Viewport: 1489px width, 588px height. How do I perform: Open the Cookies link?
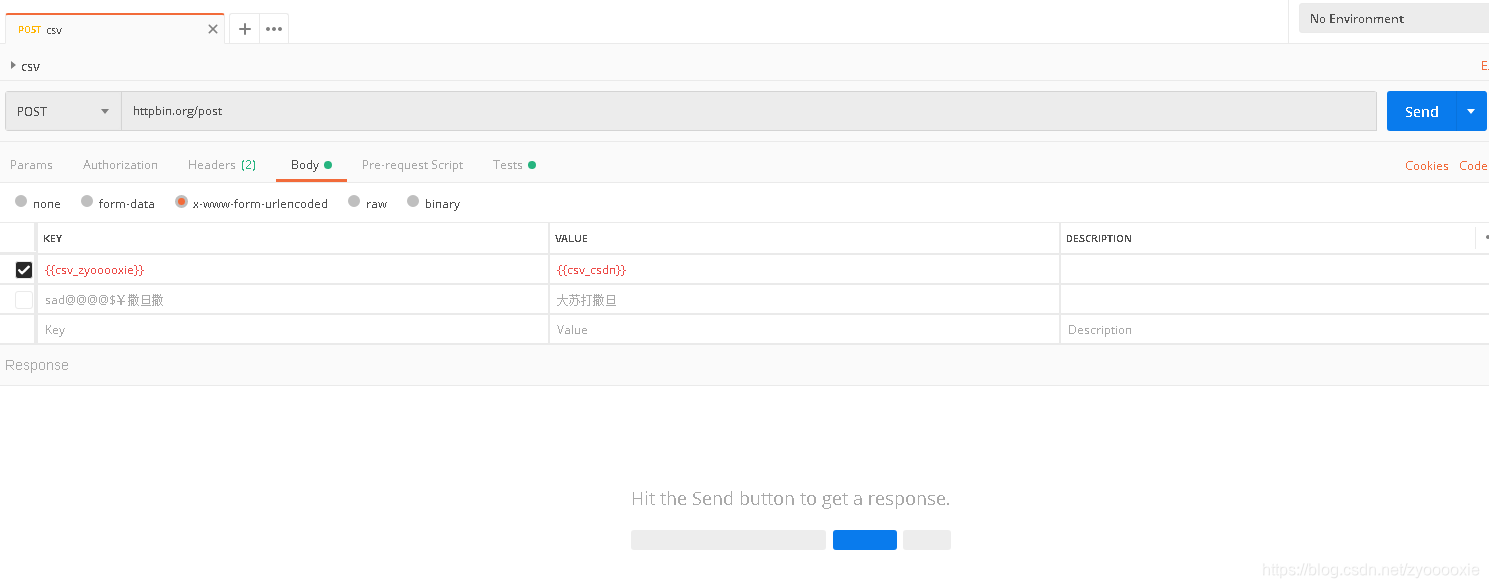click(1426, 166)
